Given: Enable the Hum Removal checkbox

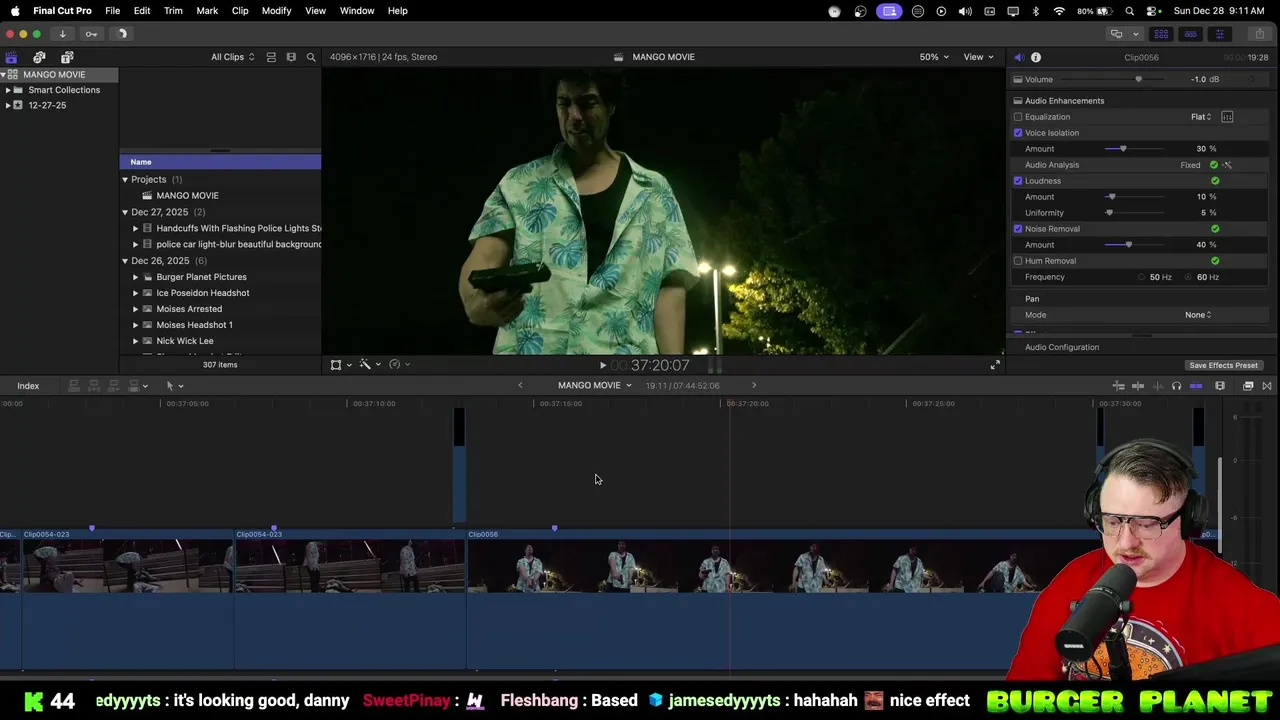Looking at the screenshot, I should click(1018, 261).
